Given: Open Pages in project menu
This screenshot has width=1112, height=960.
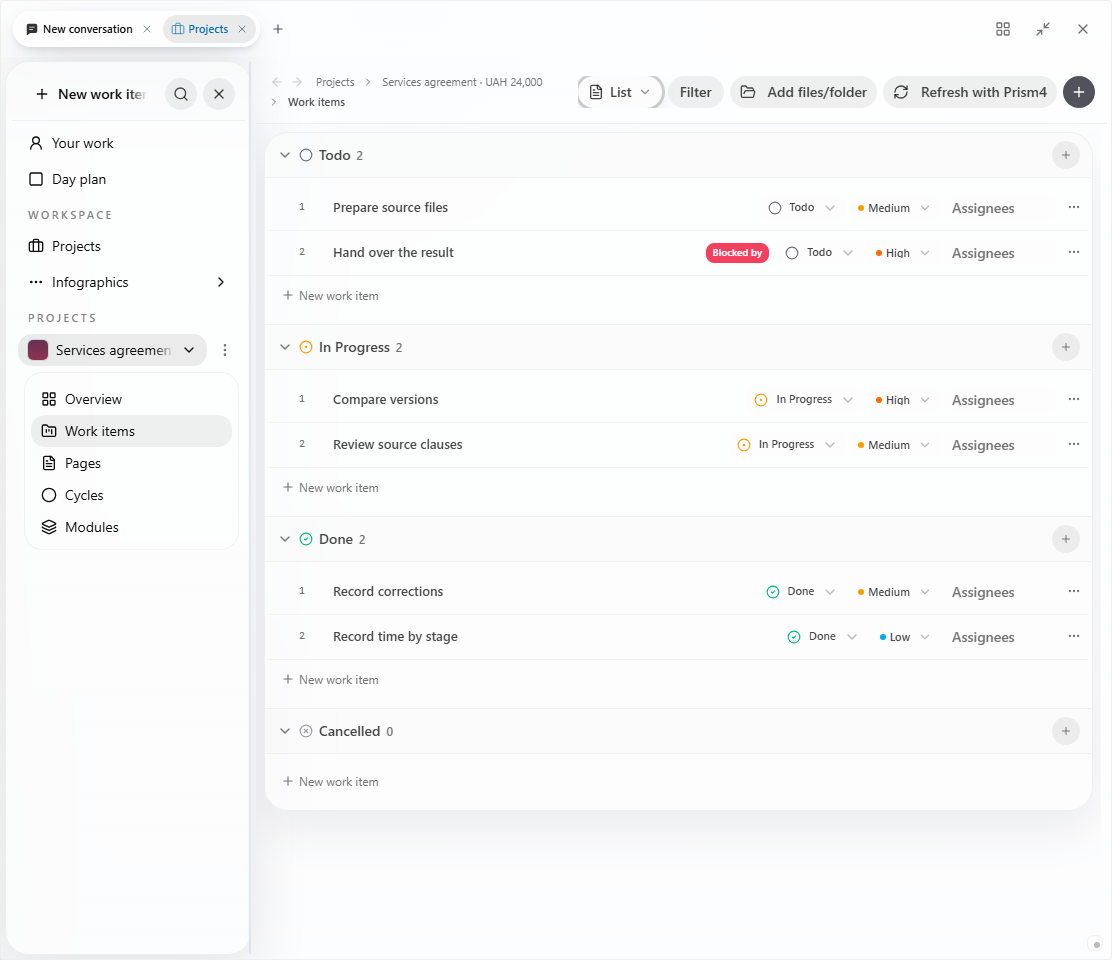Looking at the screenshot, I should pyautogui.click(x=131, y=463).
